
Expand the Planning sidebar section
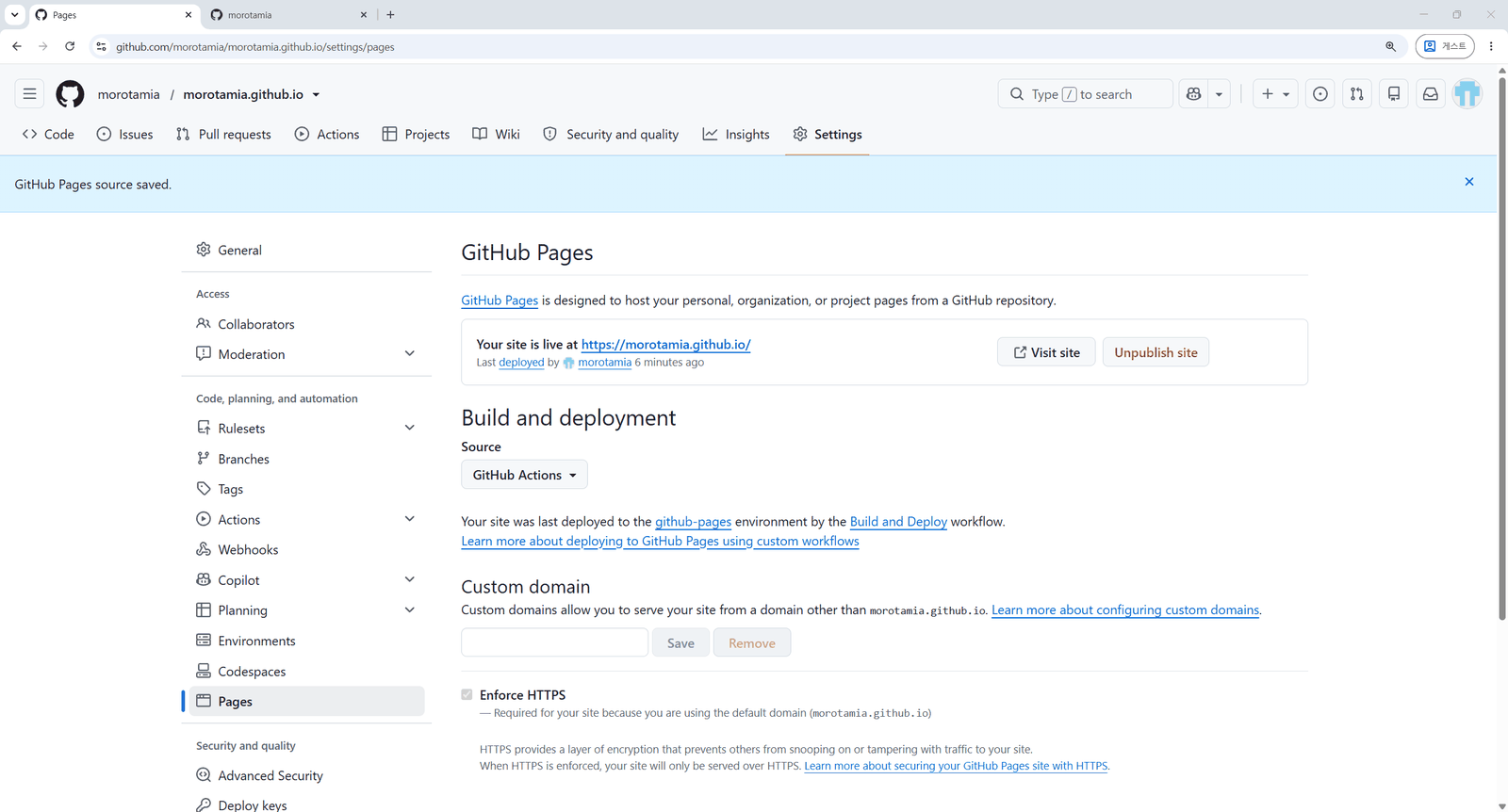pos(410,610)
